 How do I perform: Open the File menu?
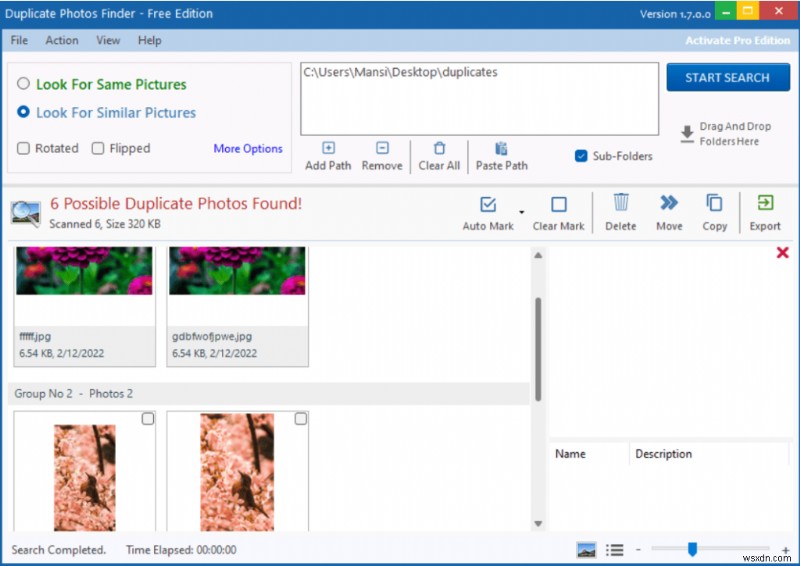[19, 40]
